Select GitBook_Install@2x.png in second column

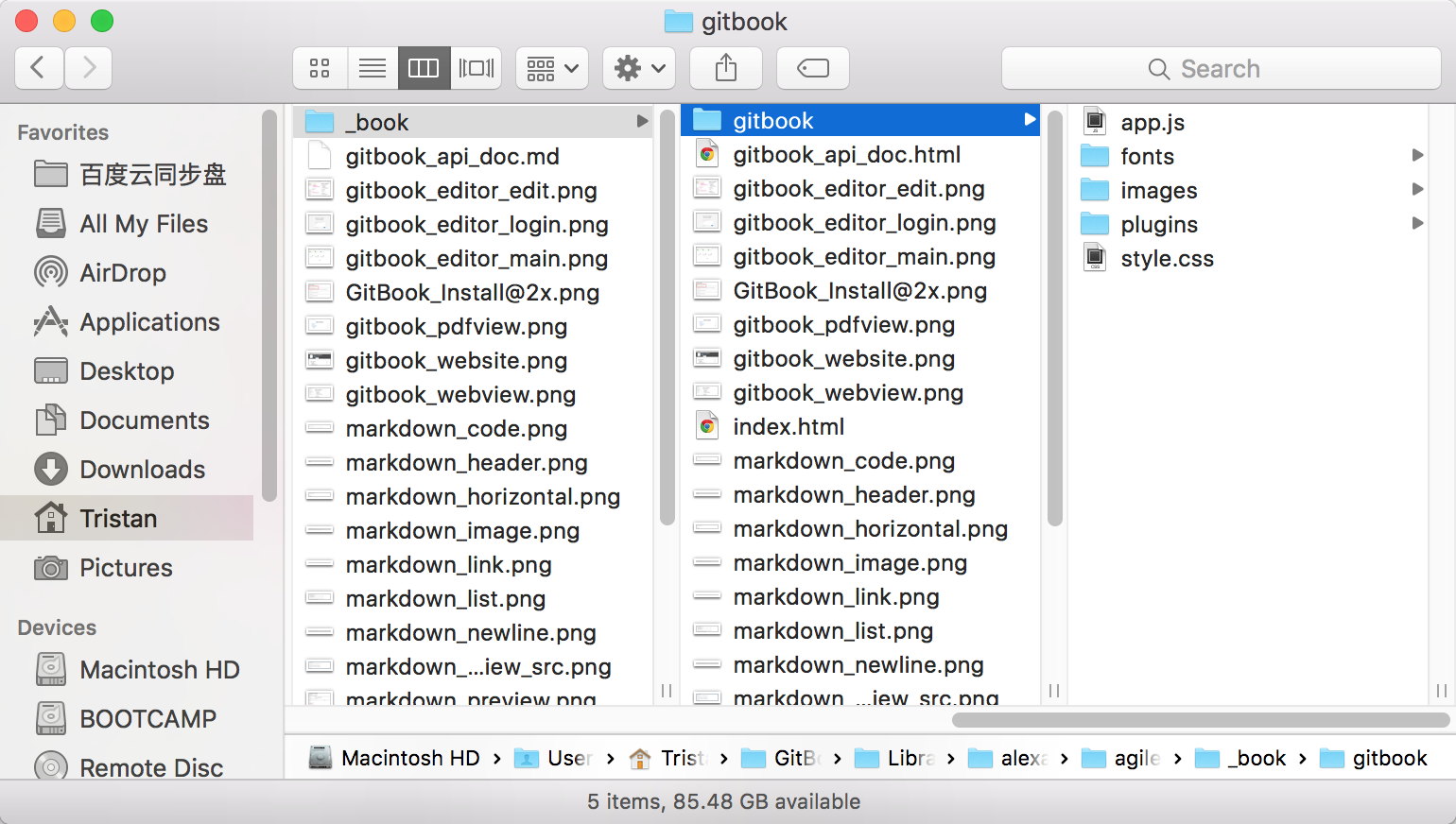point(859,290)
